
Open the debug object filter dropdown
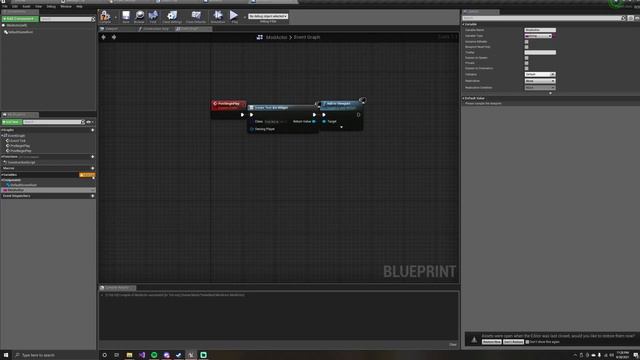pyautogui.click(x=268, y=16)
